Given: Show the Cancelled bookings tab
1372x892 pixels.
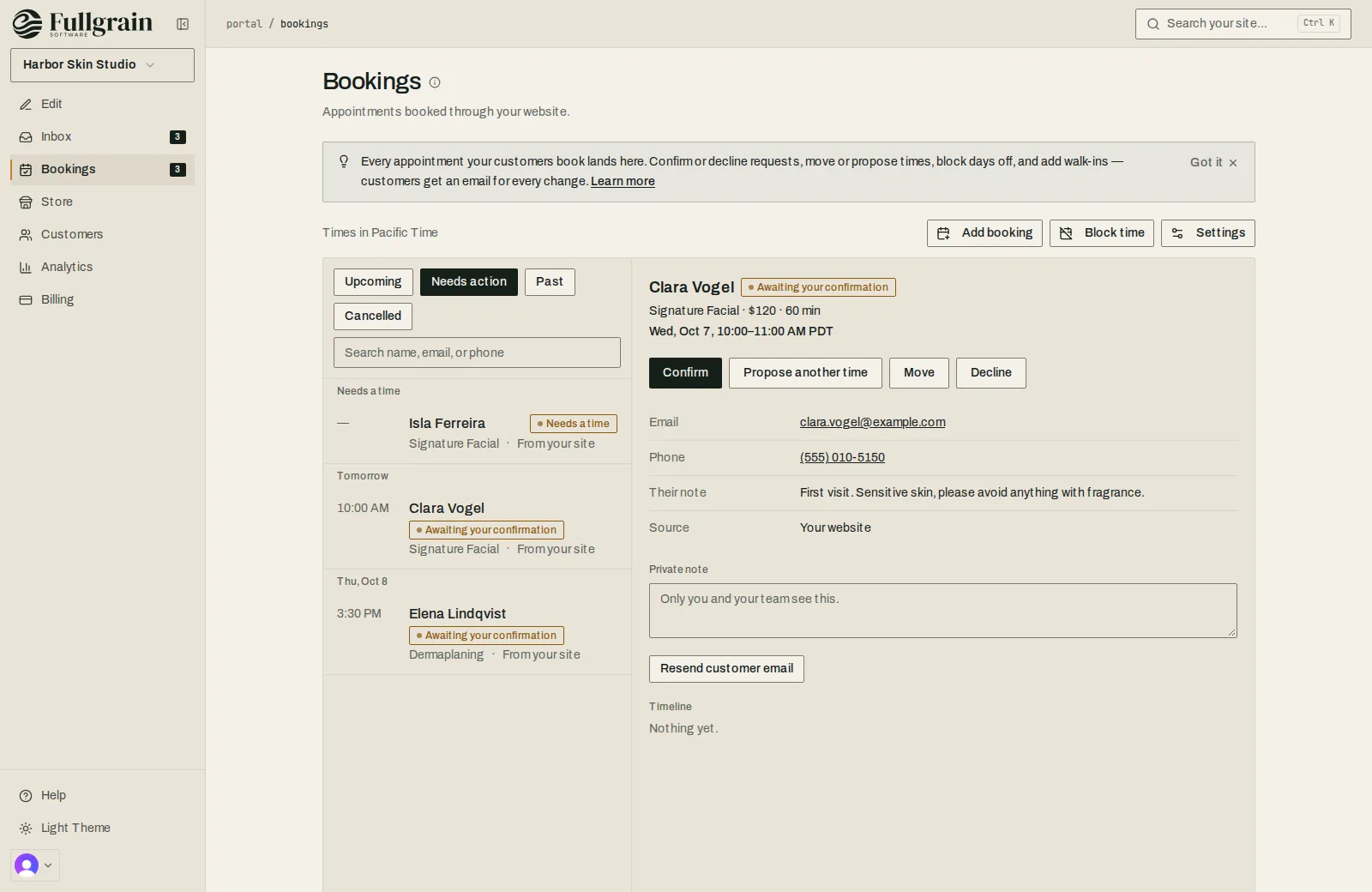Looking at the screenshot, I should (373, 316).
